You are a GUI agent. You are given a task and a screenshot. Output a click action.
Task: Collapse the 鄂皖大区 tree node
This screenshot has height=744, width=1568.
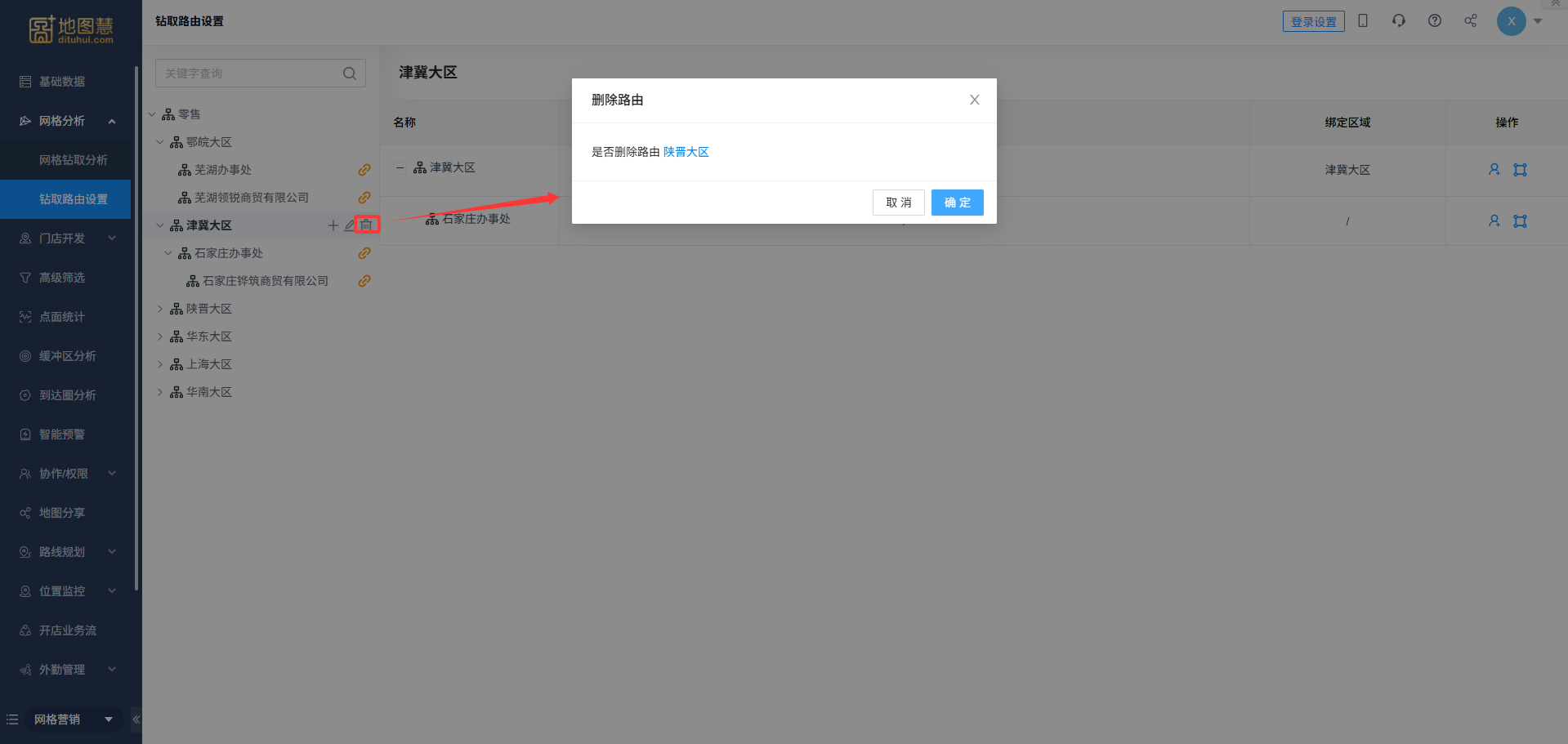pyautogui.click(x=160, y=142)
